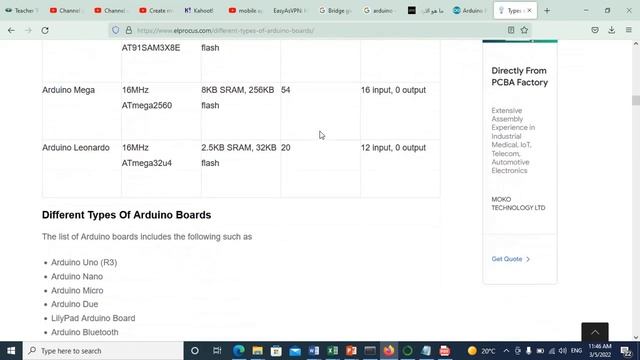The width and height of the screenshot is (640, 360).
Task: Open the Task View button
Action: pyautogui.click(x=217, y=351)
